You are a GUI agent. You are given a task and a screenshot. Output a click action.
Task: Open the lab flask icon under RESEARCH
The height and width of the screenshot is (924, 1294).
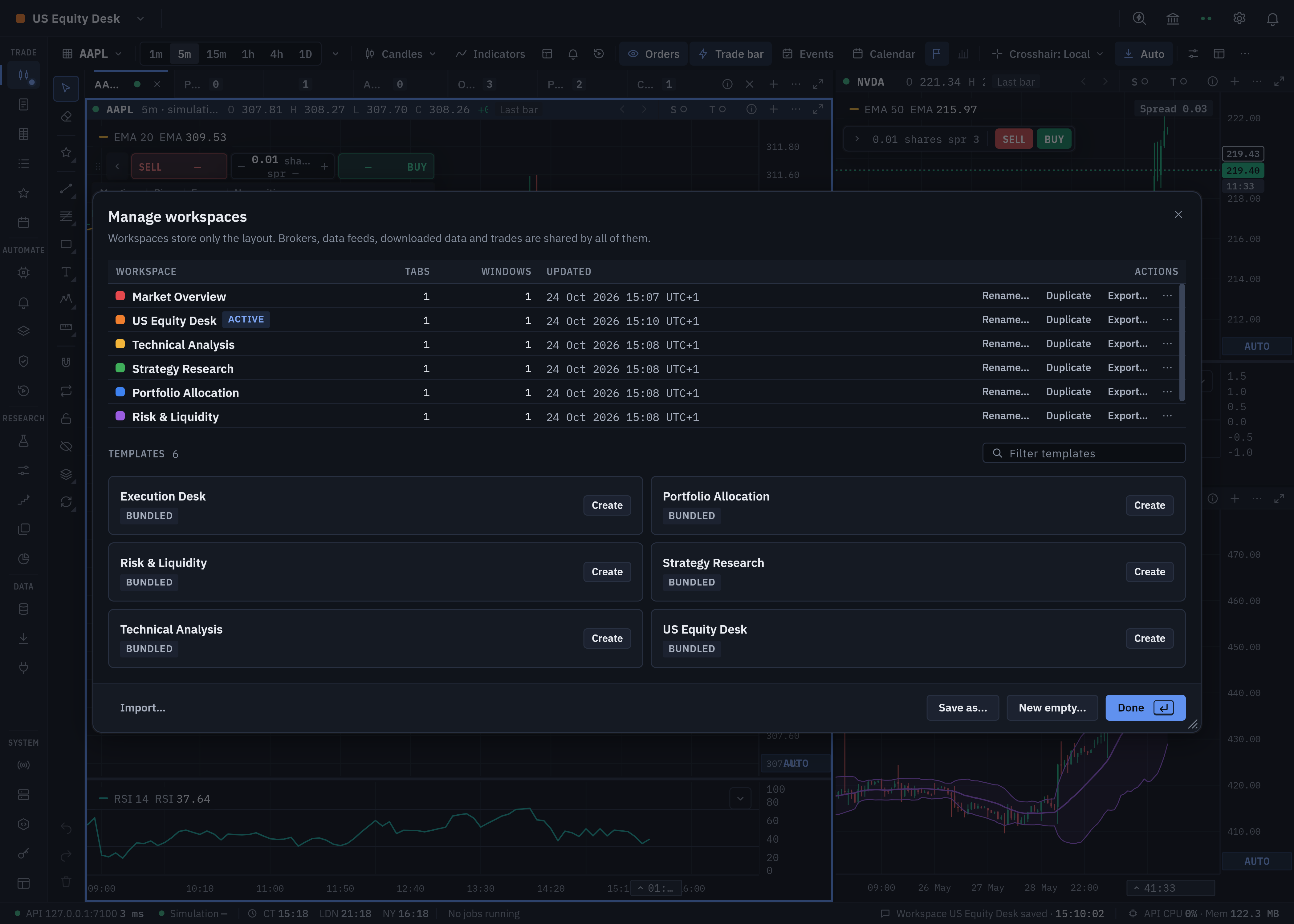[23, 441]
